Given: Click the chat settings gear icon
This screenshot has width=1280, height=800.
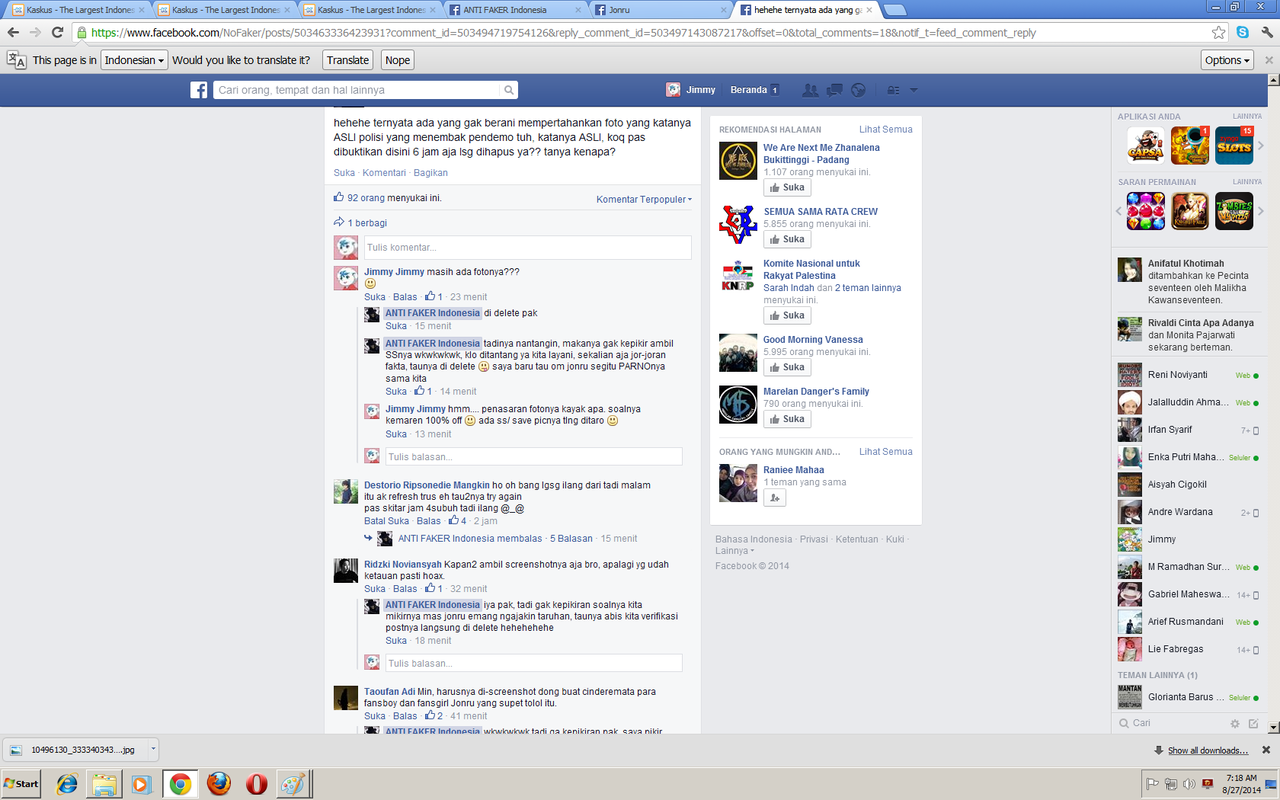Looking at the screenshot, I should [x=1236, y=723].
